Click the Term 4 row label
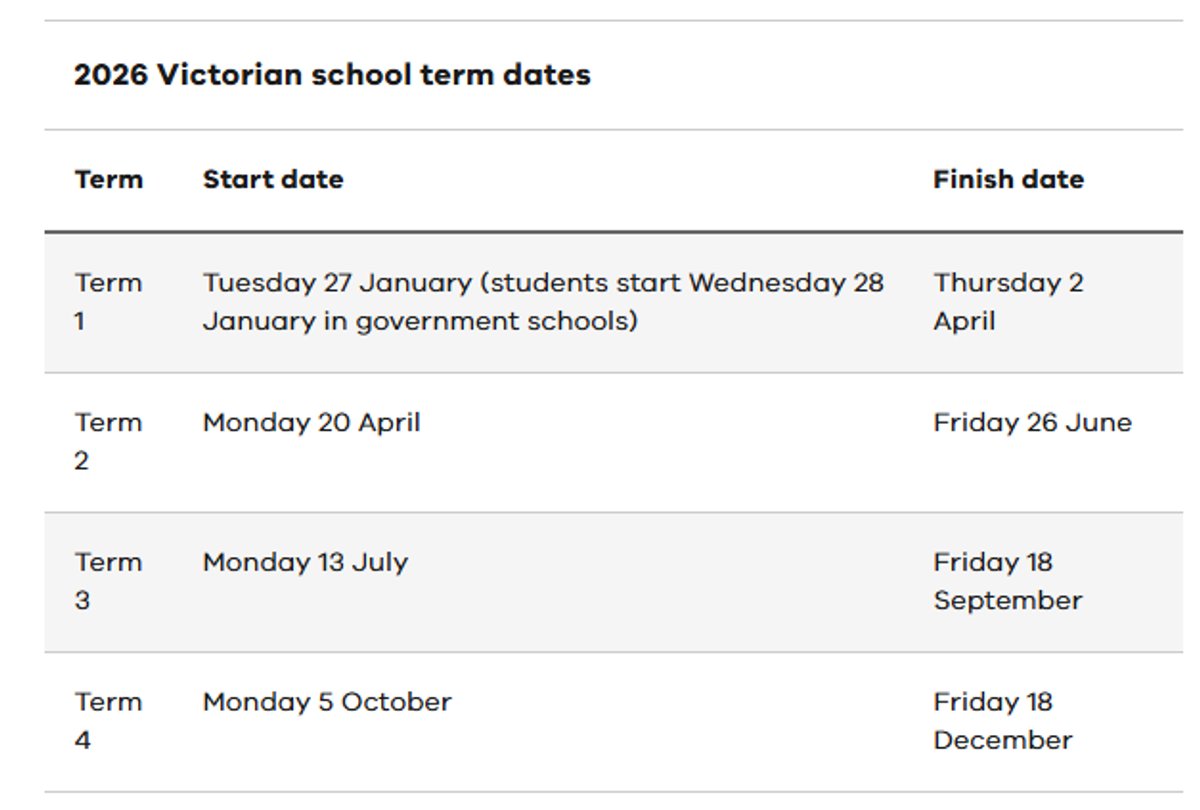 pyautogui.click(x=108, y=721)
